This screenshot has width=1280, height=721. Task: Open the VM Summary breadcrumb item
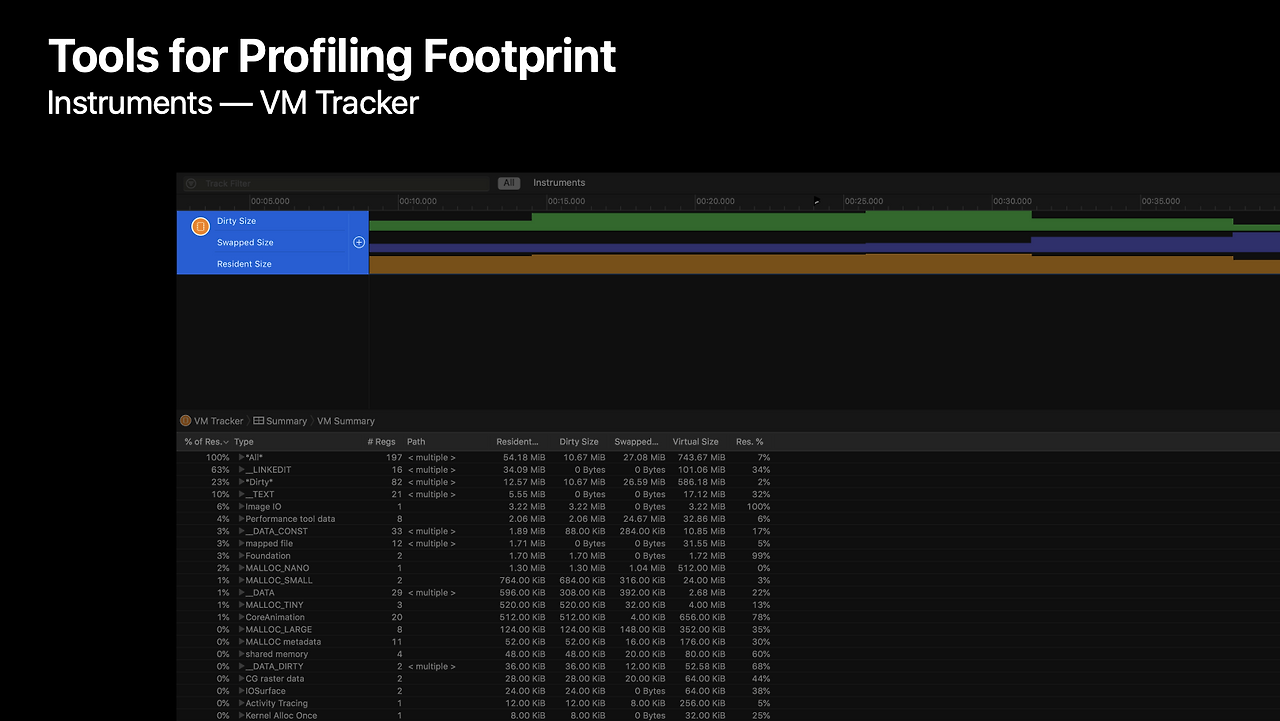coord(346,421)
